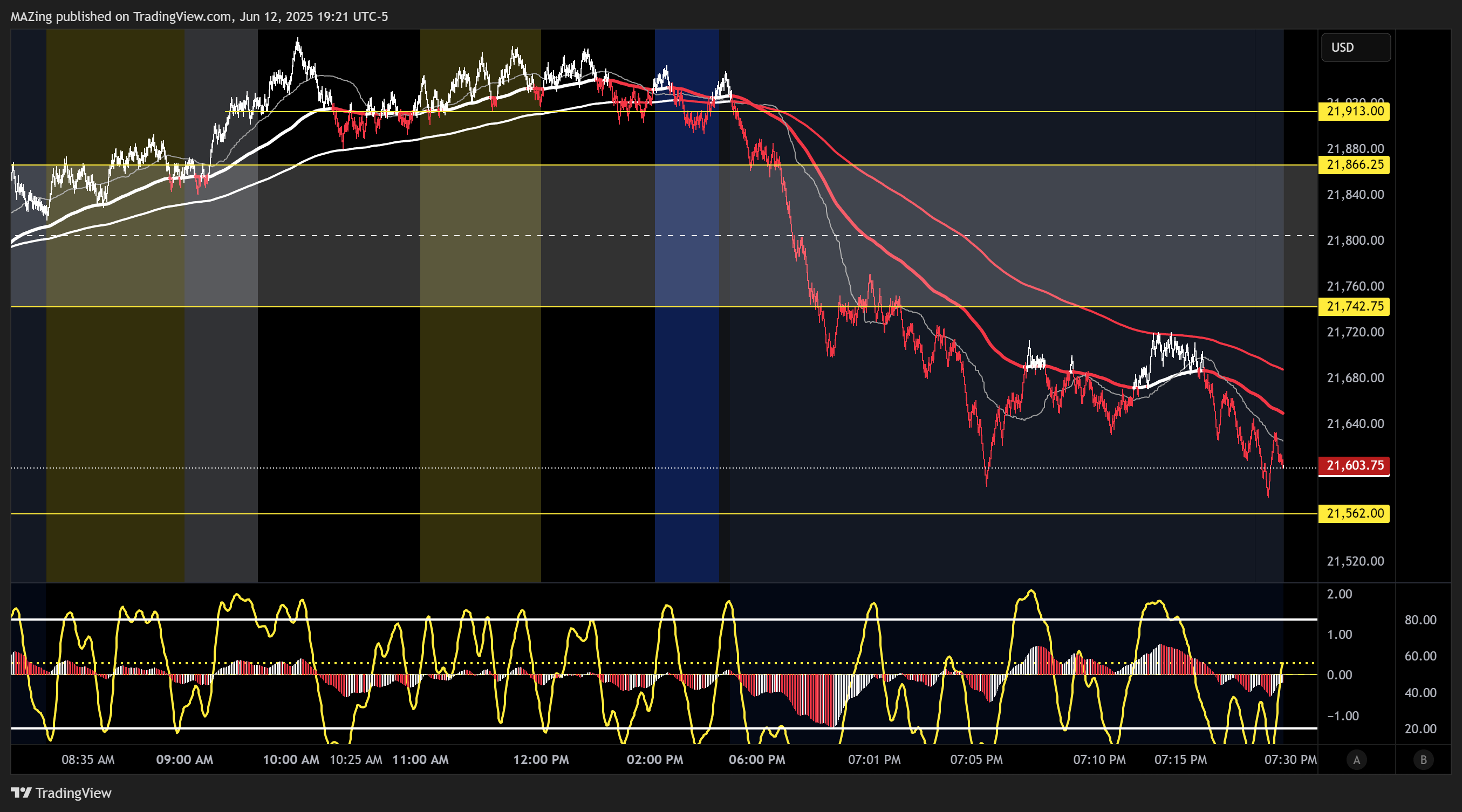Click the 40.00 indicator scale value
The image size is (1462, 812).
pos(1420,692)
